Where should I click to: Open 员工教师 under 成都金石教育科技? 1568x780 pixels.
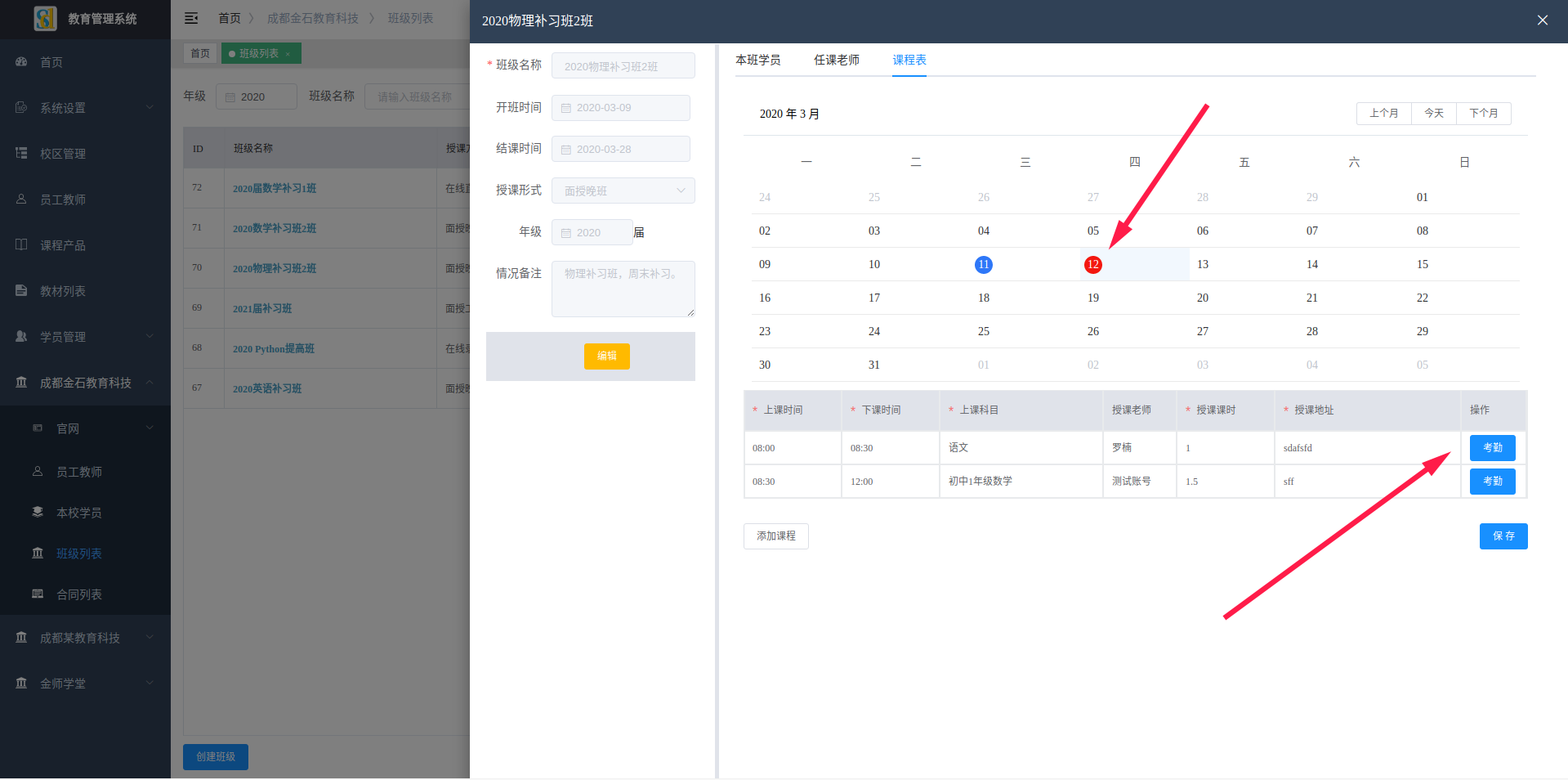78,472
